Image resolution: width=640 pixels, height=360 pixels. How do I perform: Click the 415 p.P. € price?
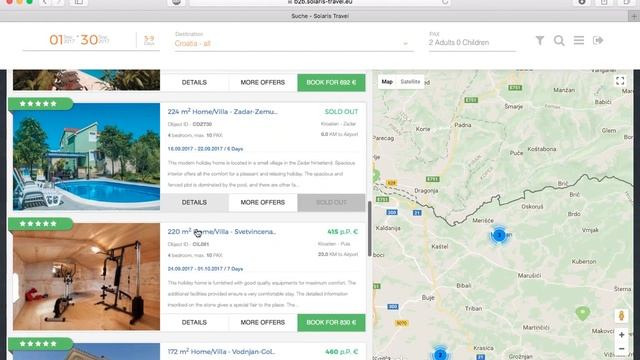coord(342,231)
